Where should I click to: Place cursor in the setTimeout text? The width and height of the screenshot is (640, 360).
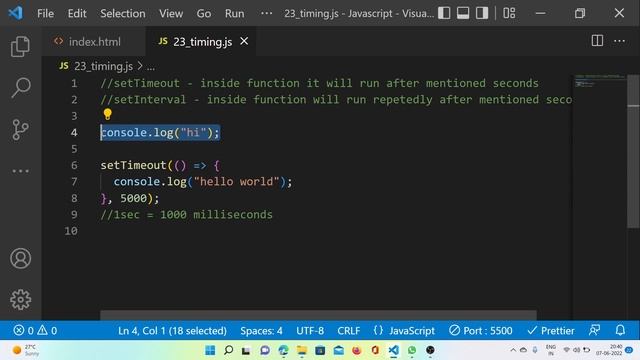[x=133, y=165]
